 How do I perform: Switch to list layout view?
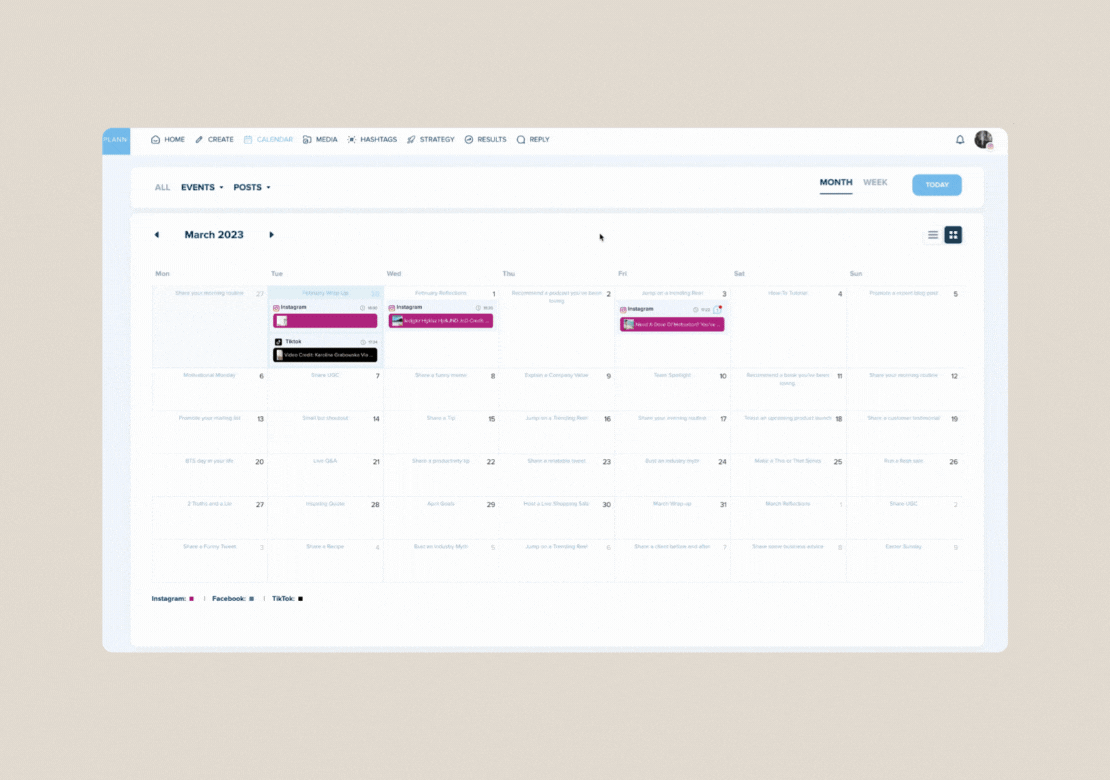click(933, 235)
